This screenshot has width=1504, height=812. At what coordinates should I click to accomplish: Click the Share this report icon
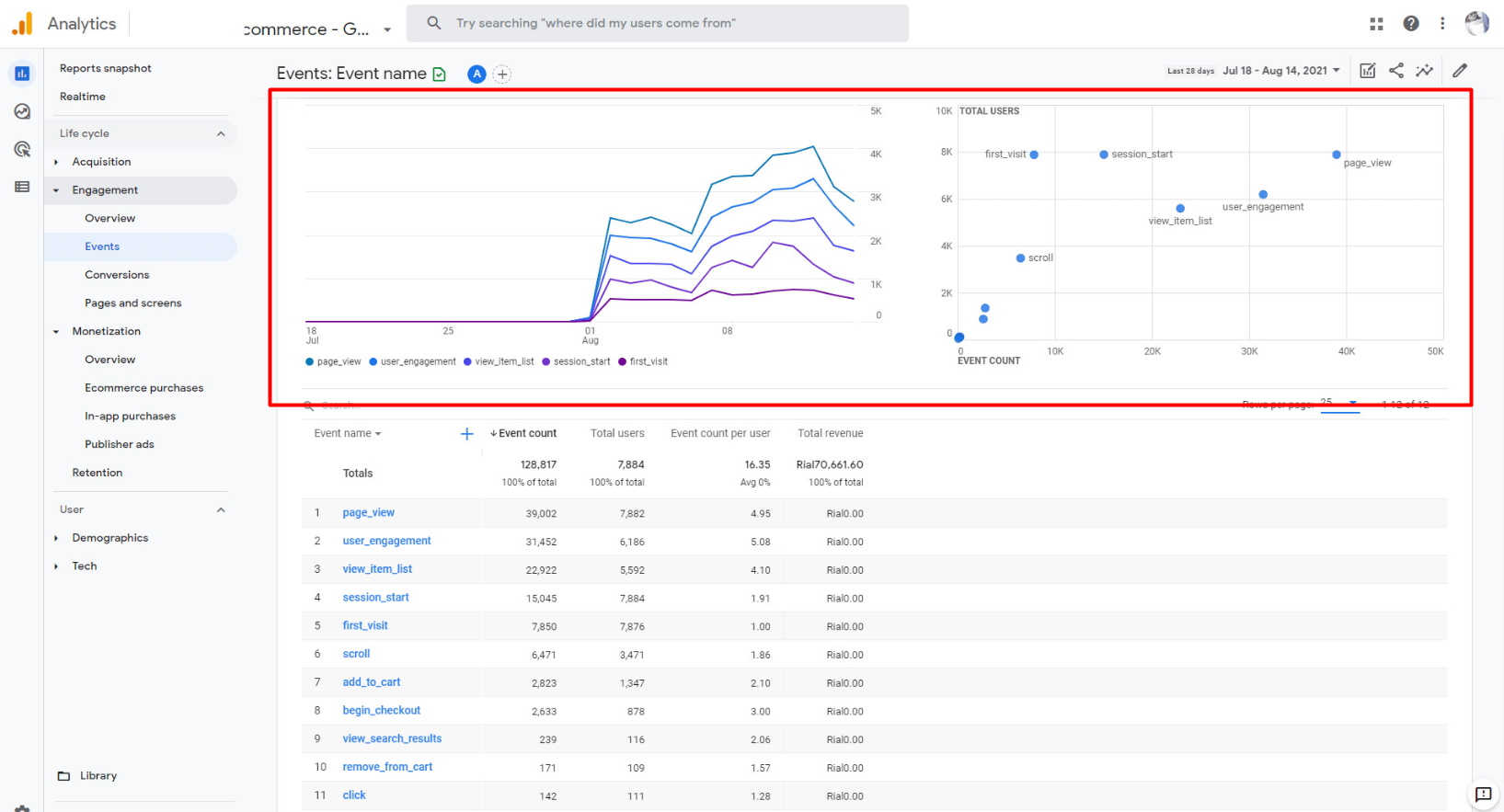pos(1395,71)
